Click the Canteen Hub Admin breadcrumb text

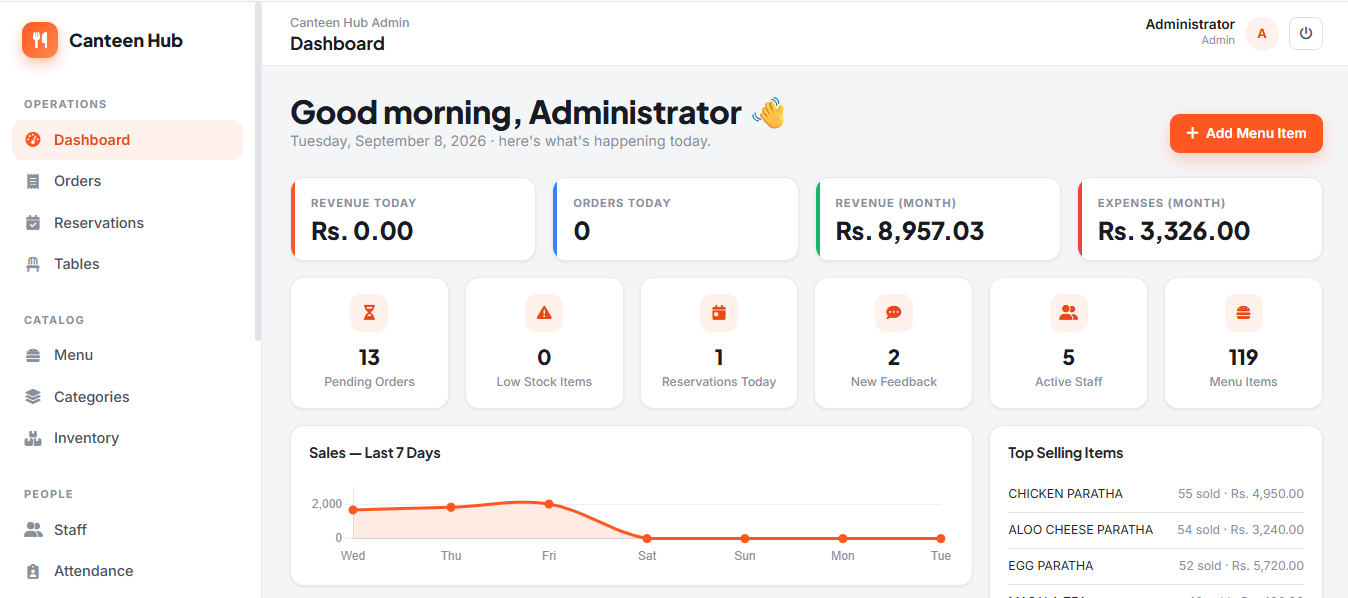(x=350, y=23)
